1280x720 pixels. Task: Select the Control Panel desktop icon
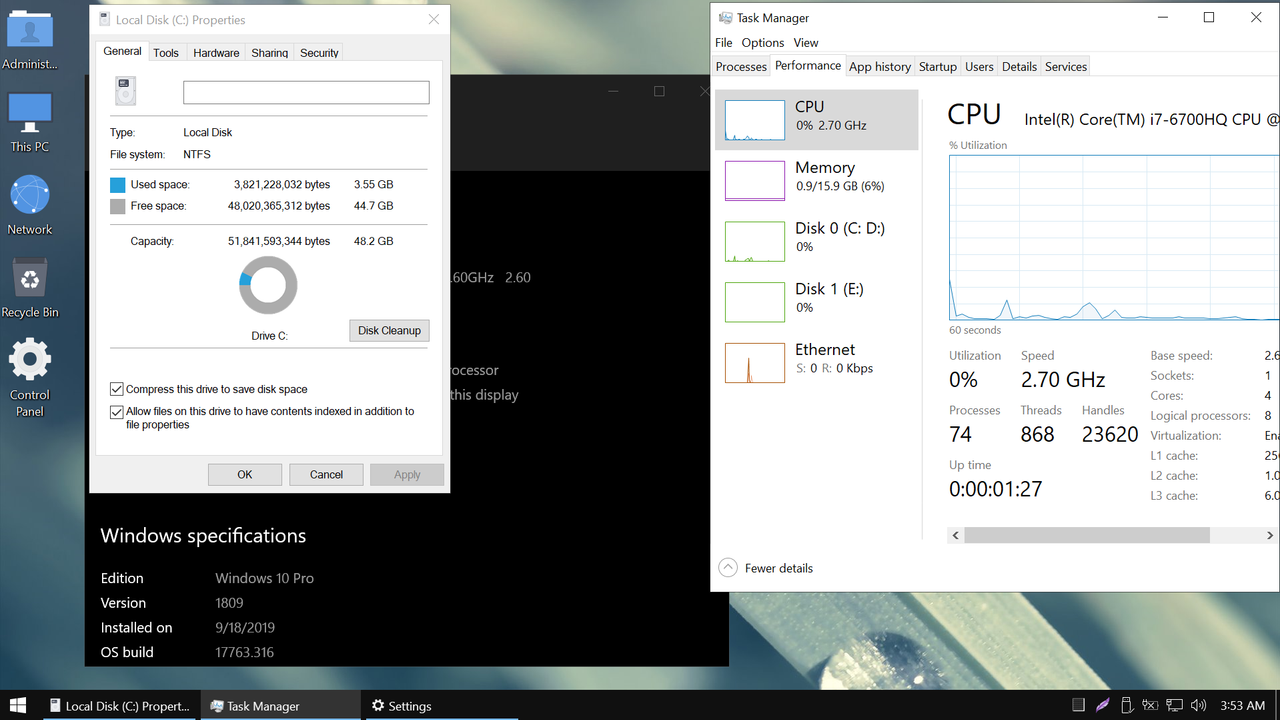pyautogui.click(x=30, y=377)
